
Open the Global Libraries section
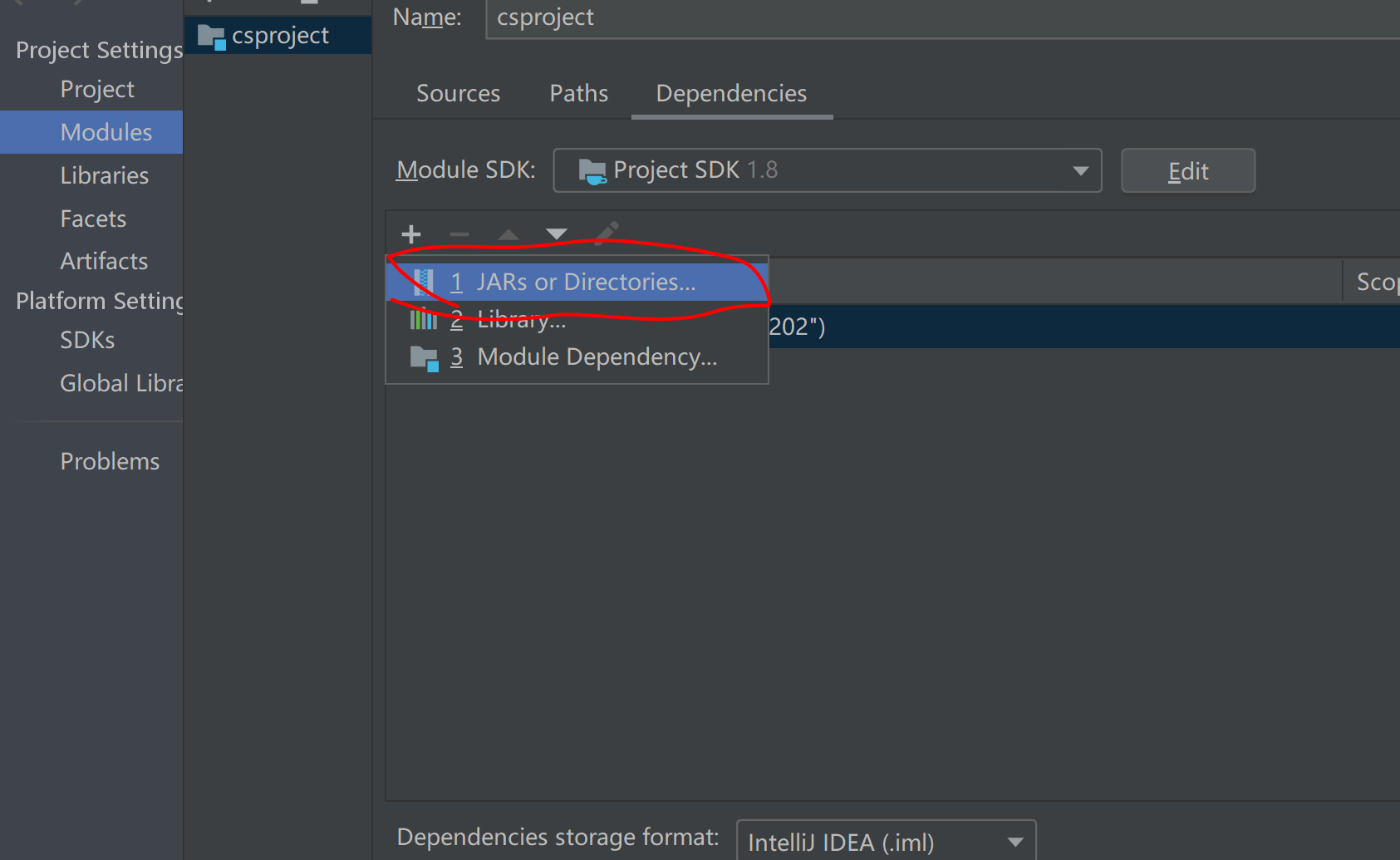121,383
